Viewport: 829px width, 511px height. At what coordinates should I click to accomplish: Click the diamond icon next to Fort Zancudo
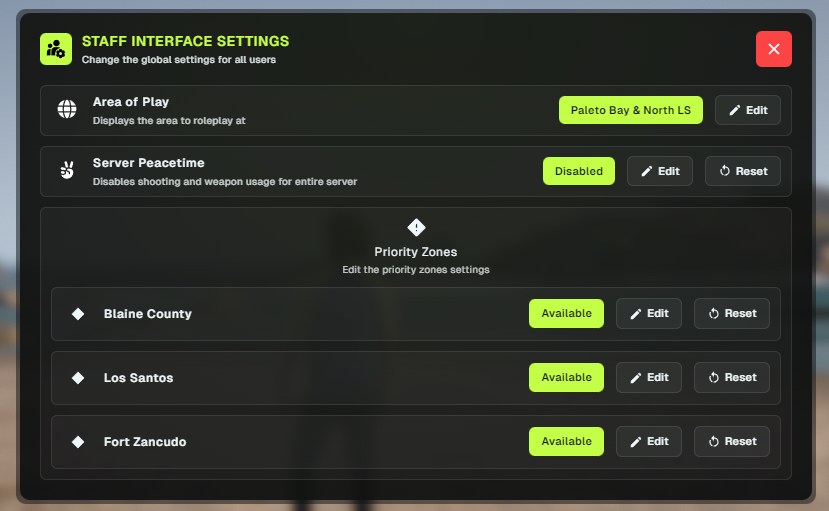pos(78,442)
